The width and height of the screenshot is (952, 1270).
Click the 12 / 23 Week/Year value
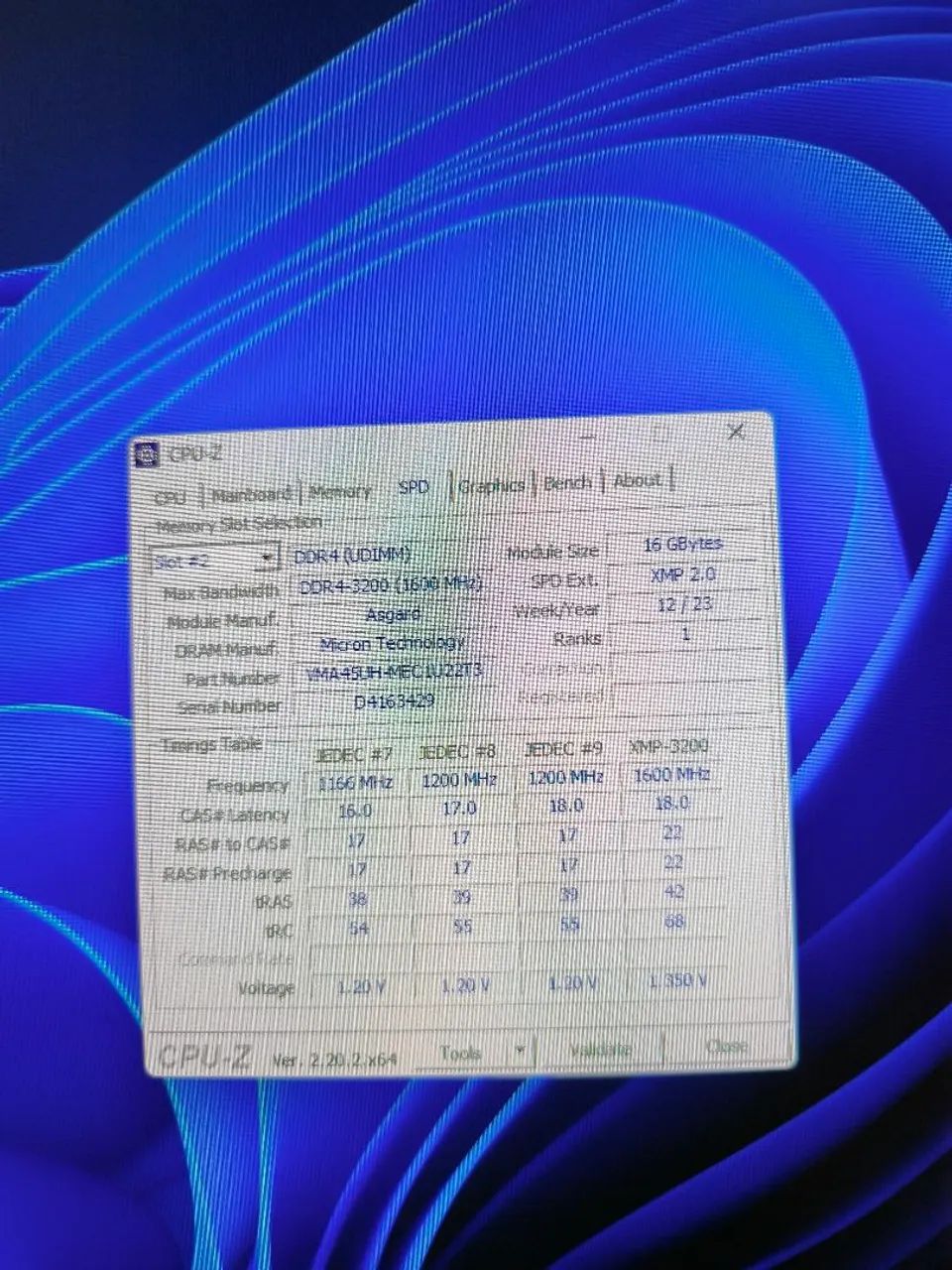click(685, 603)
